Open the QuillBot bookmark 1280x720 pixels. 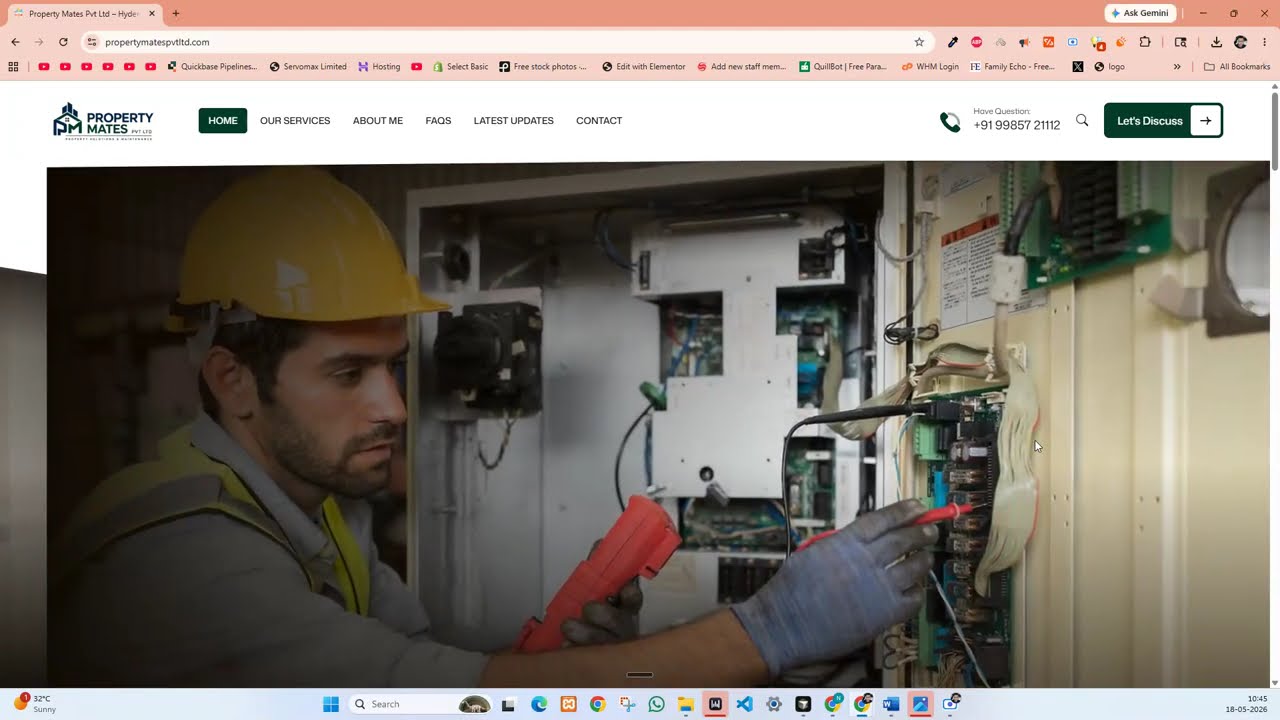pos(843,67)
